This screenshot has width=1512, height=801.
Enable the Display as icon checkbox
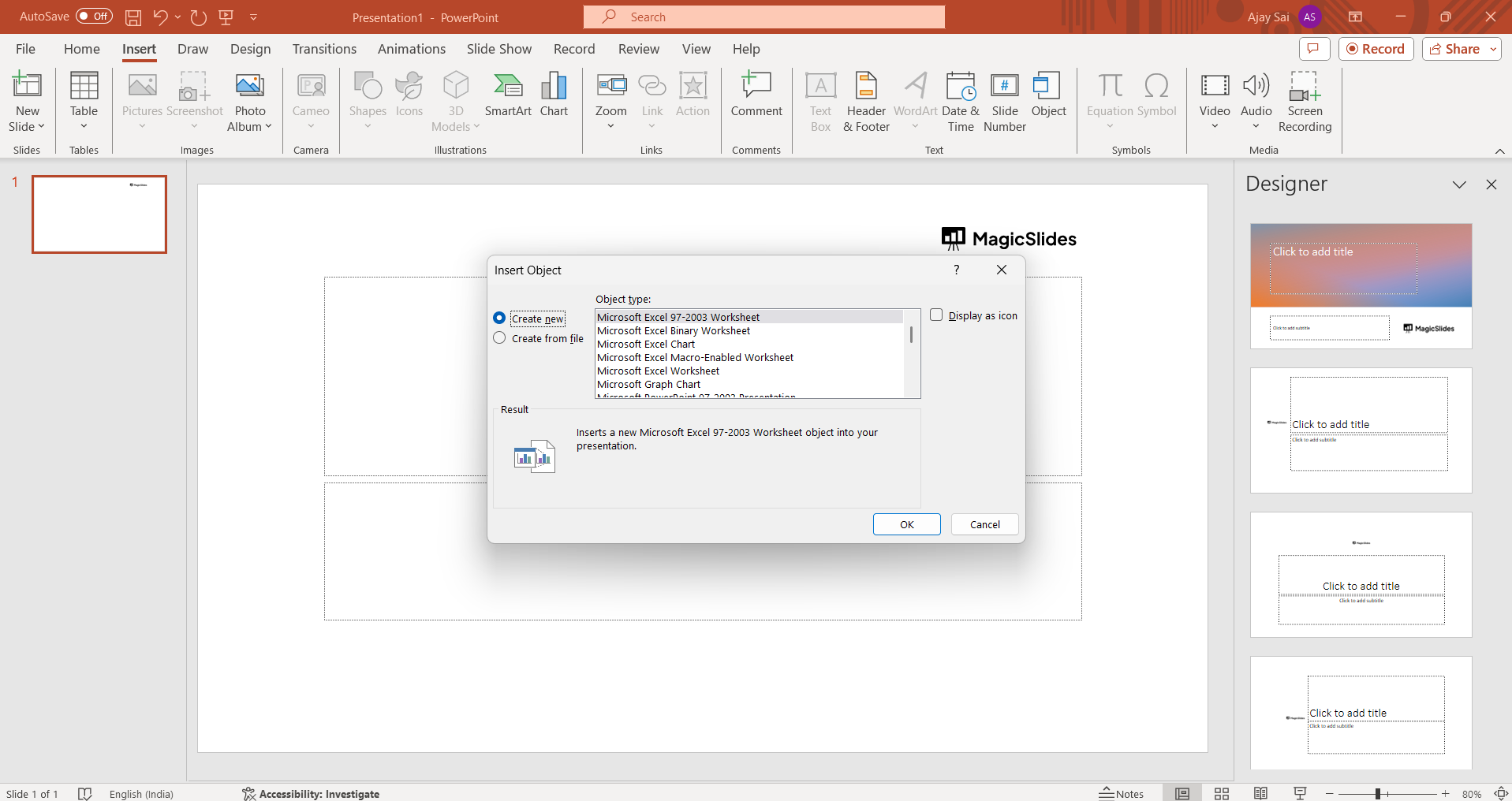(936, 315)
